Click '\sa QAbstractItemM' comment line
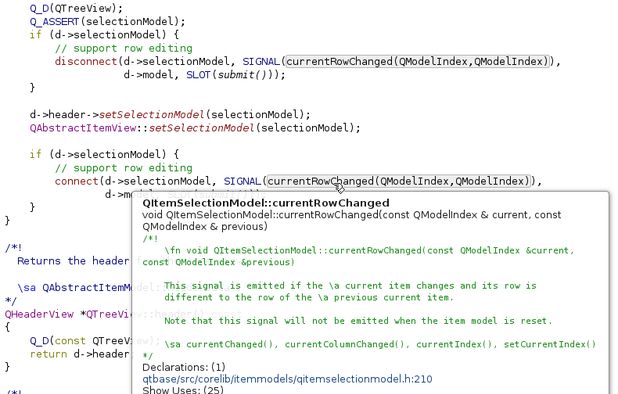The width and height of the screenshot is (618, 394). [x=74, y=287]
